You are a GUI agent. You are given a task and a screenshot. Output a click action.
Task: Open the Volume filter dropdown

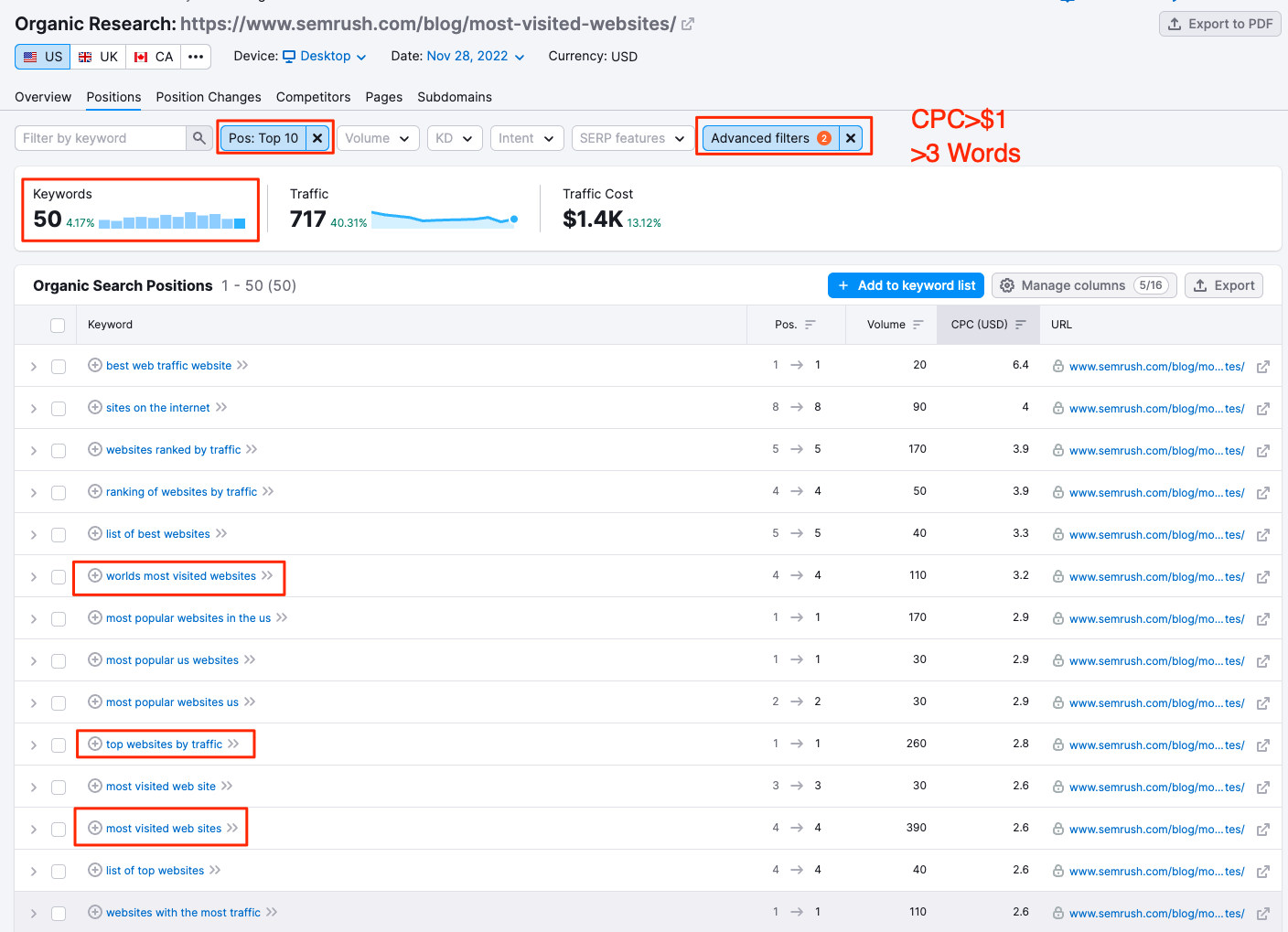(x=378, y=138)
